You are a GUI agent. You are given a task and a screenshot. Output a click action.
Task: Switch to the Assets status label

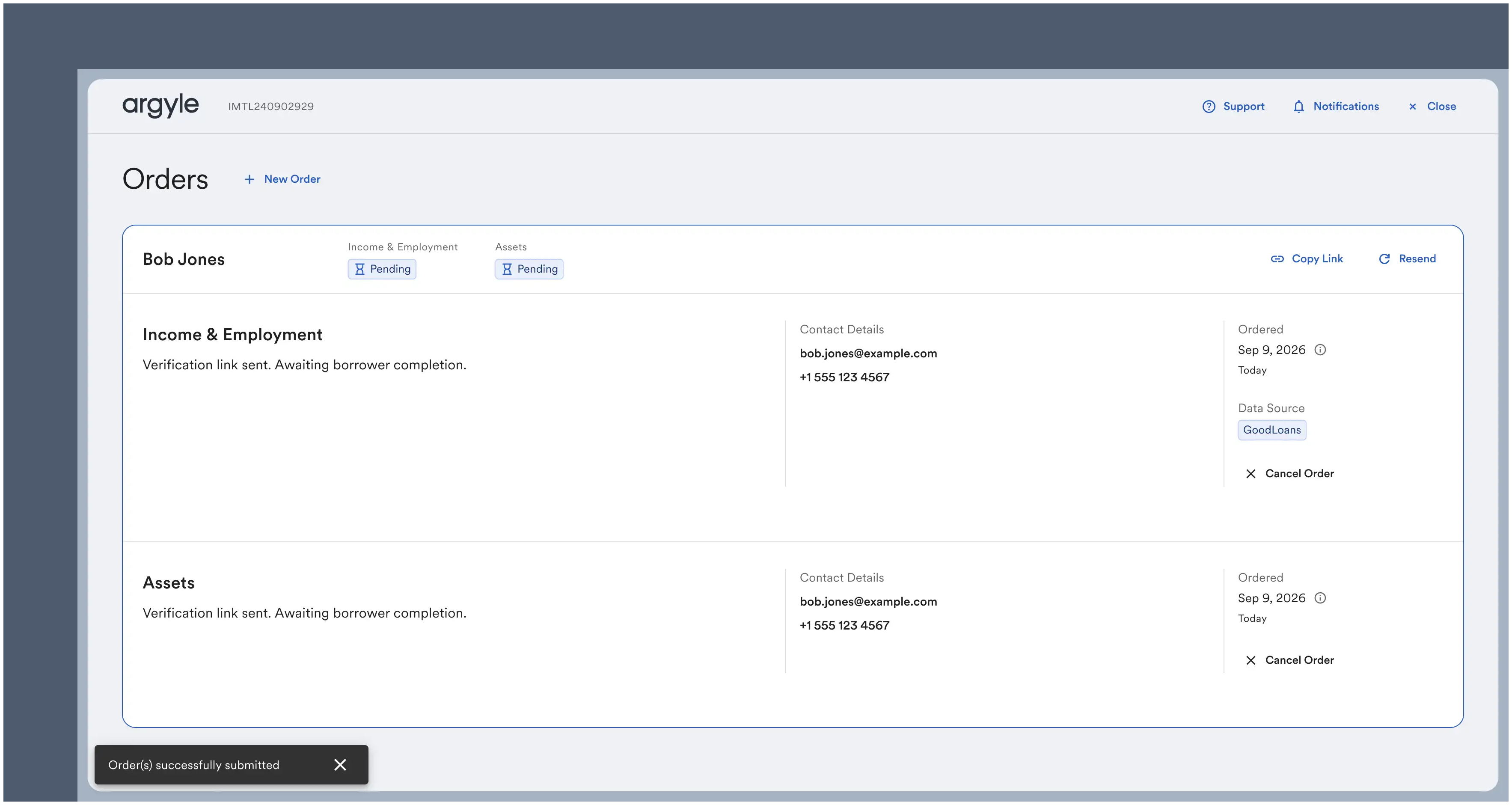[511, 247]
